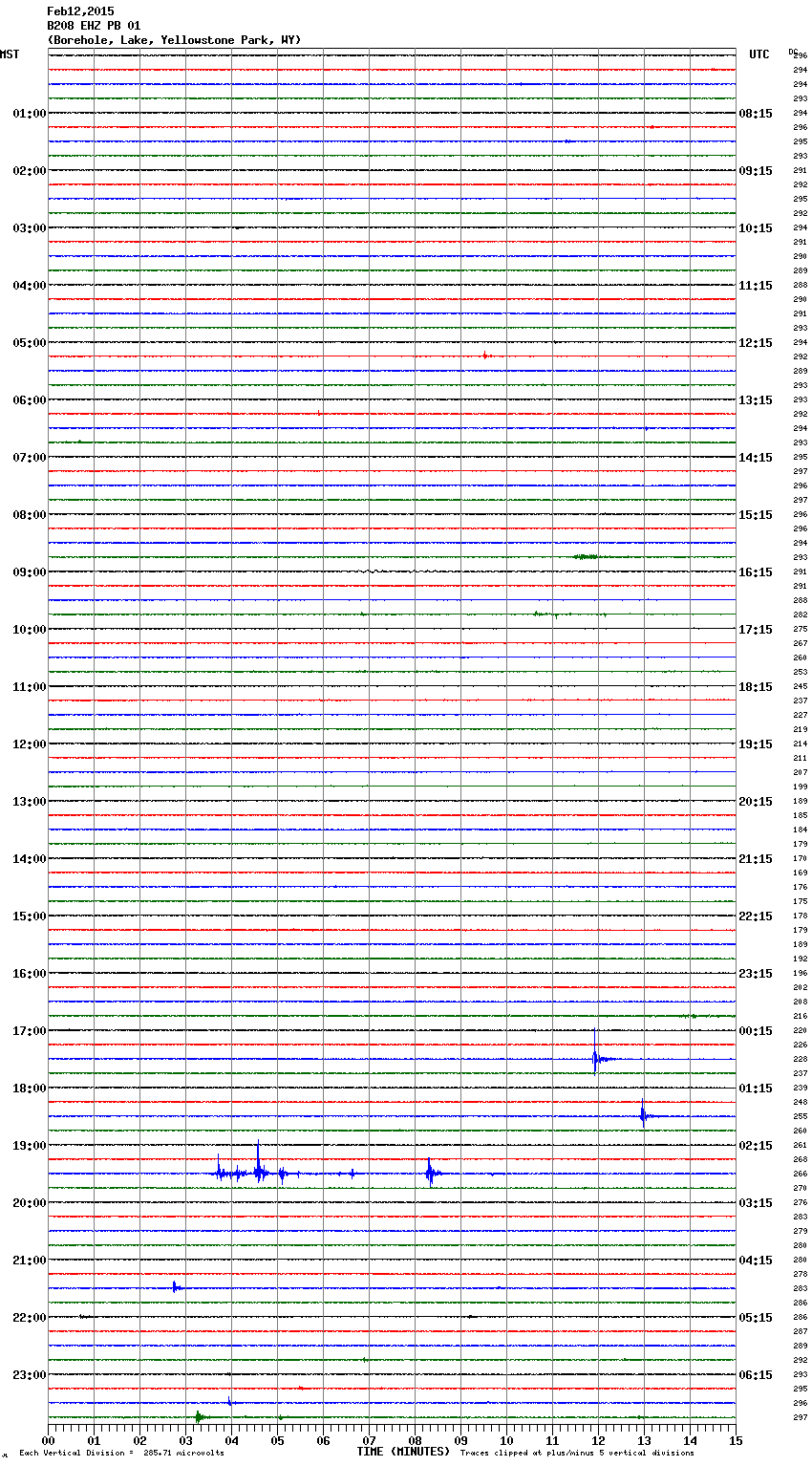Select the '13:00' MST time label
The image size is (812, 1466).
coord(30,802)
